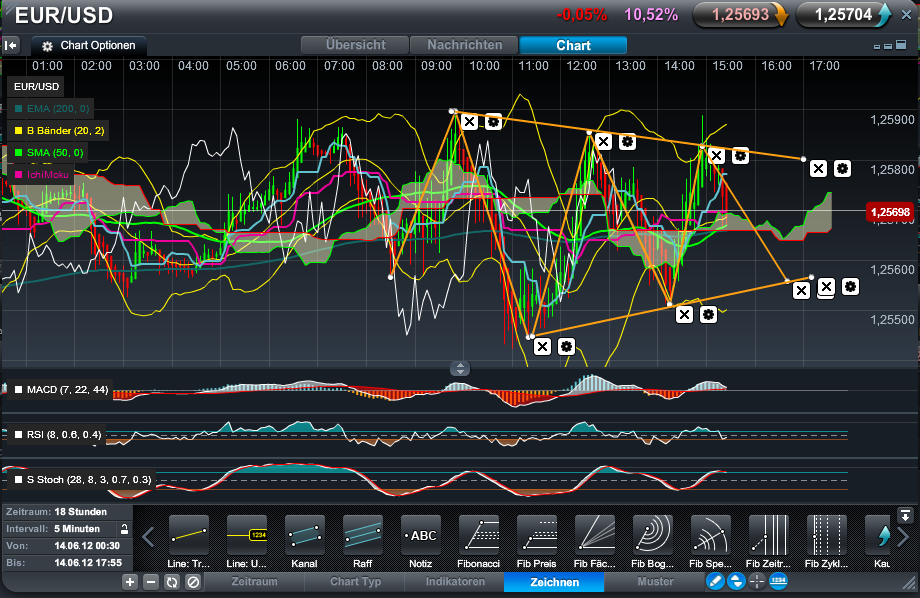Open the Indikatoren bottom tab
The height and width of the screenshot is (598, 920).
[x=455, y=582]
